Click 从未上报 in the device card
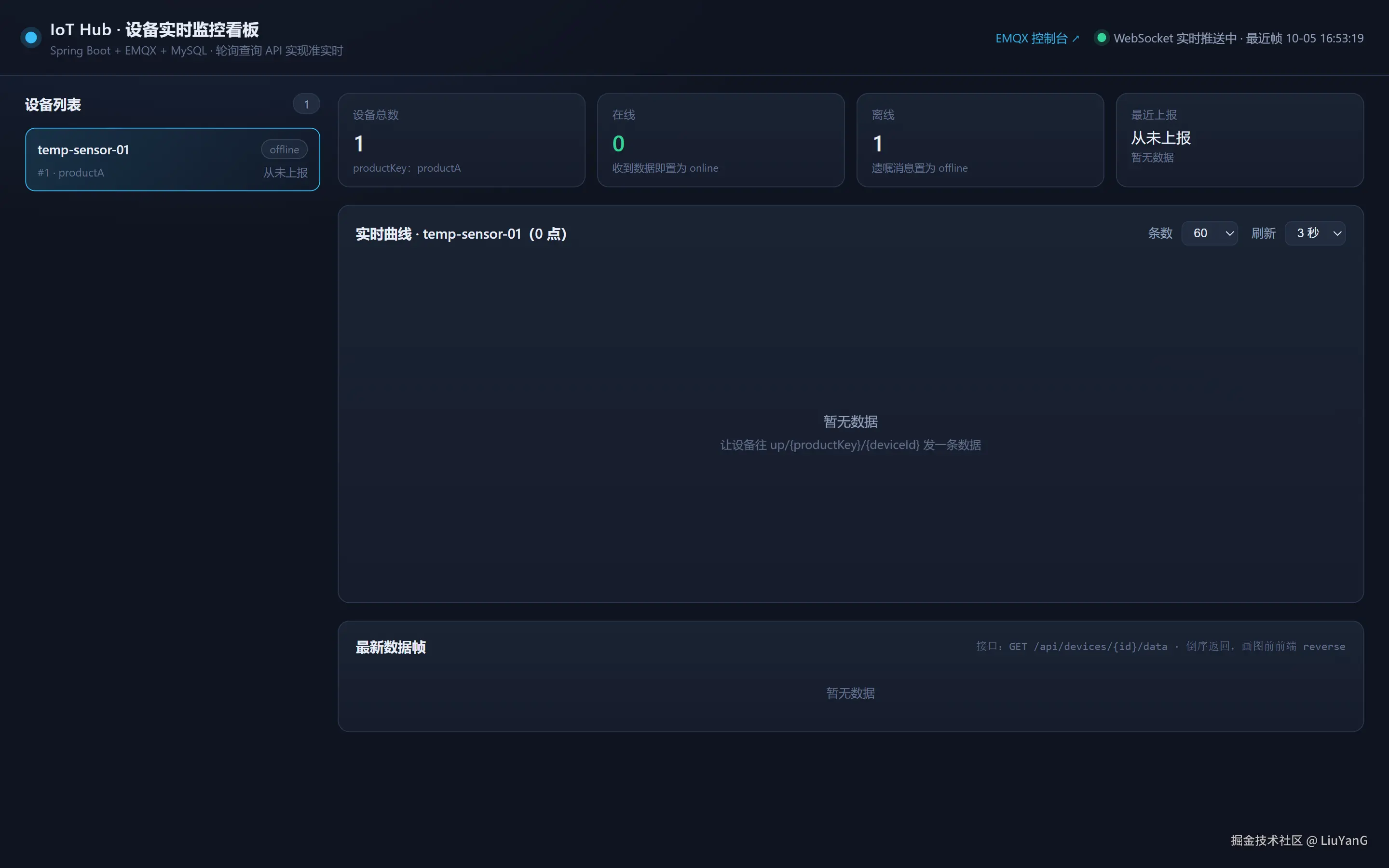 click(x=285, y=173)
